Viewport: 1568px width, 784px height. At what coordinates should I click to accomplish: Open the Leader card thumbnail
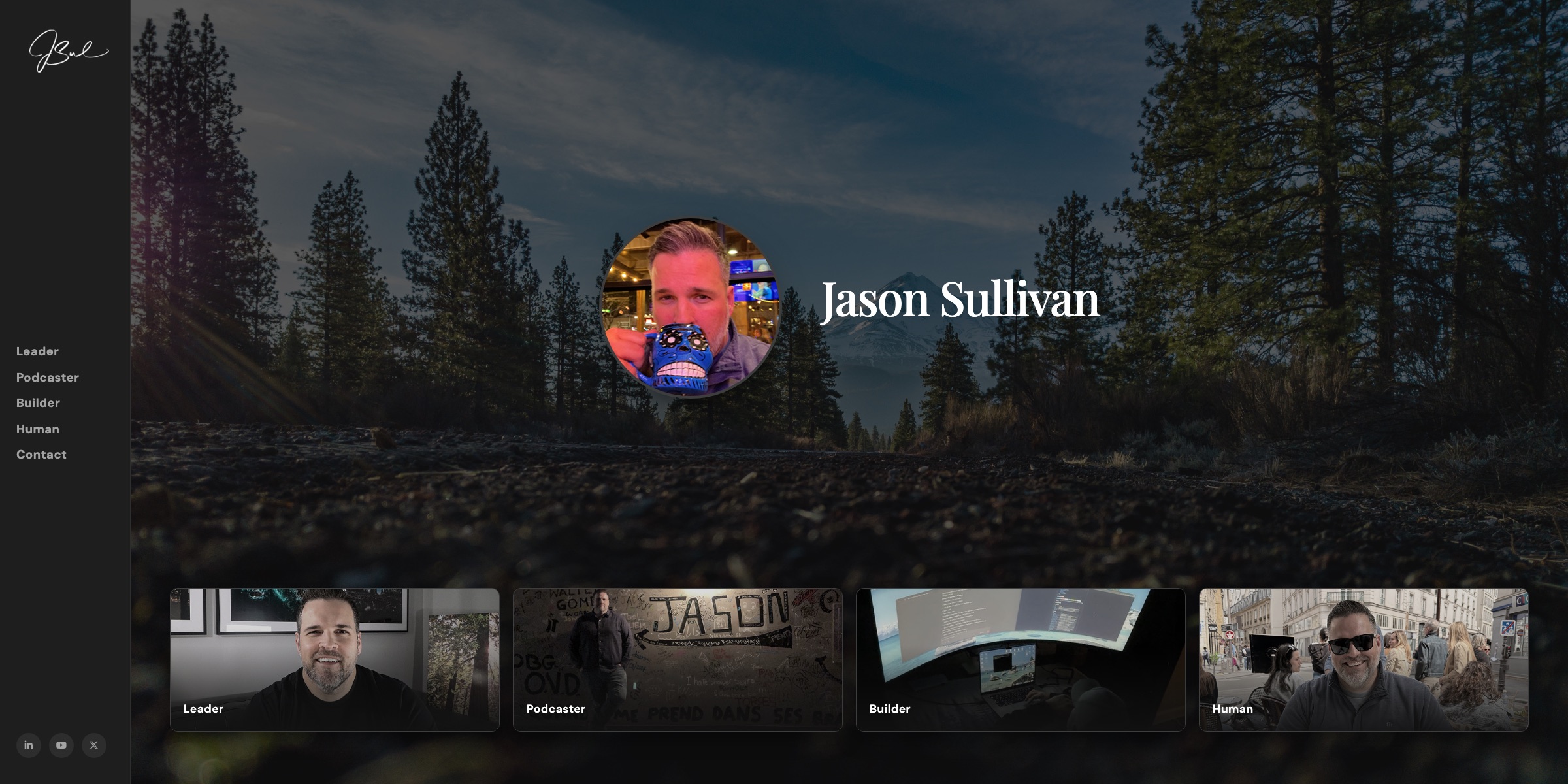point(335,660)
